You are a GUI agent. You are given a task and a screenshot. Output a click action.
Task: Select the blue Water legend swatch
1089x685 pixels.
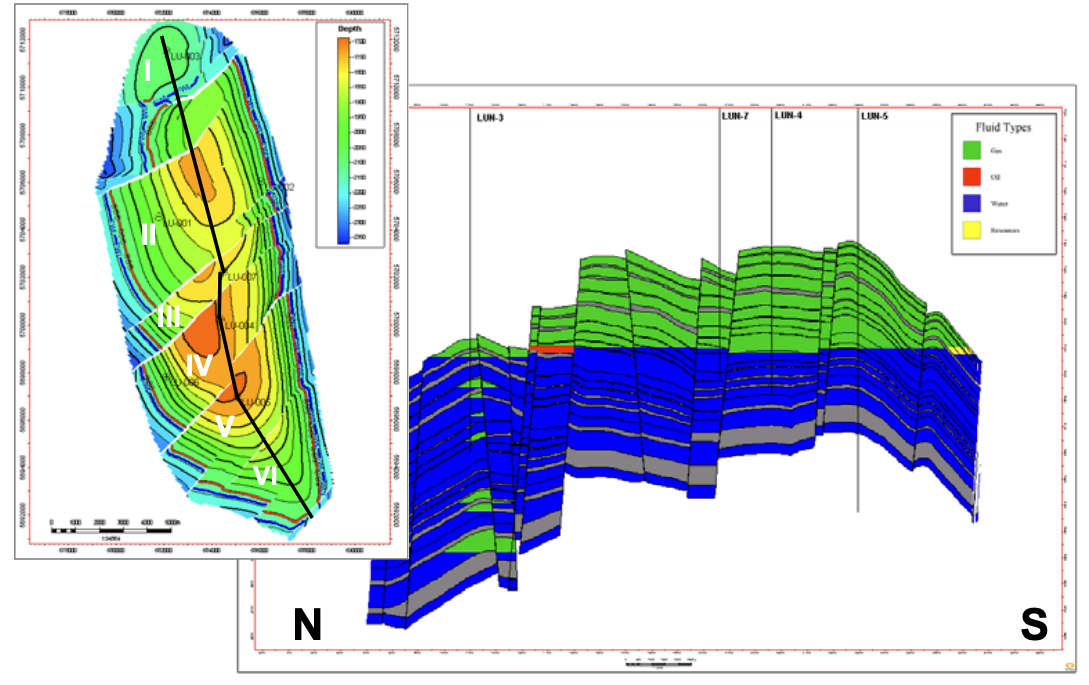pos(970,206)
